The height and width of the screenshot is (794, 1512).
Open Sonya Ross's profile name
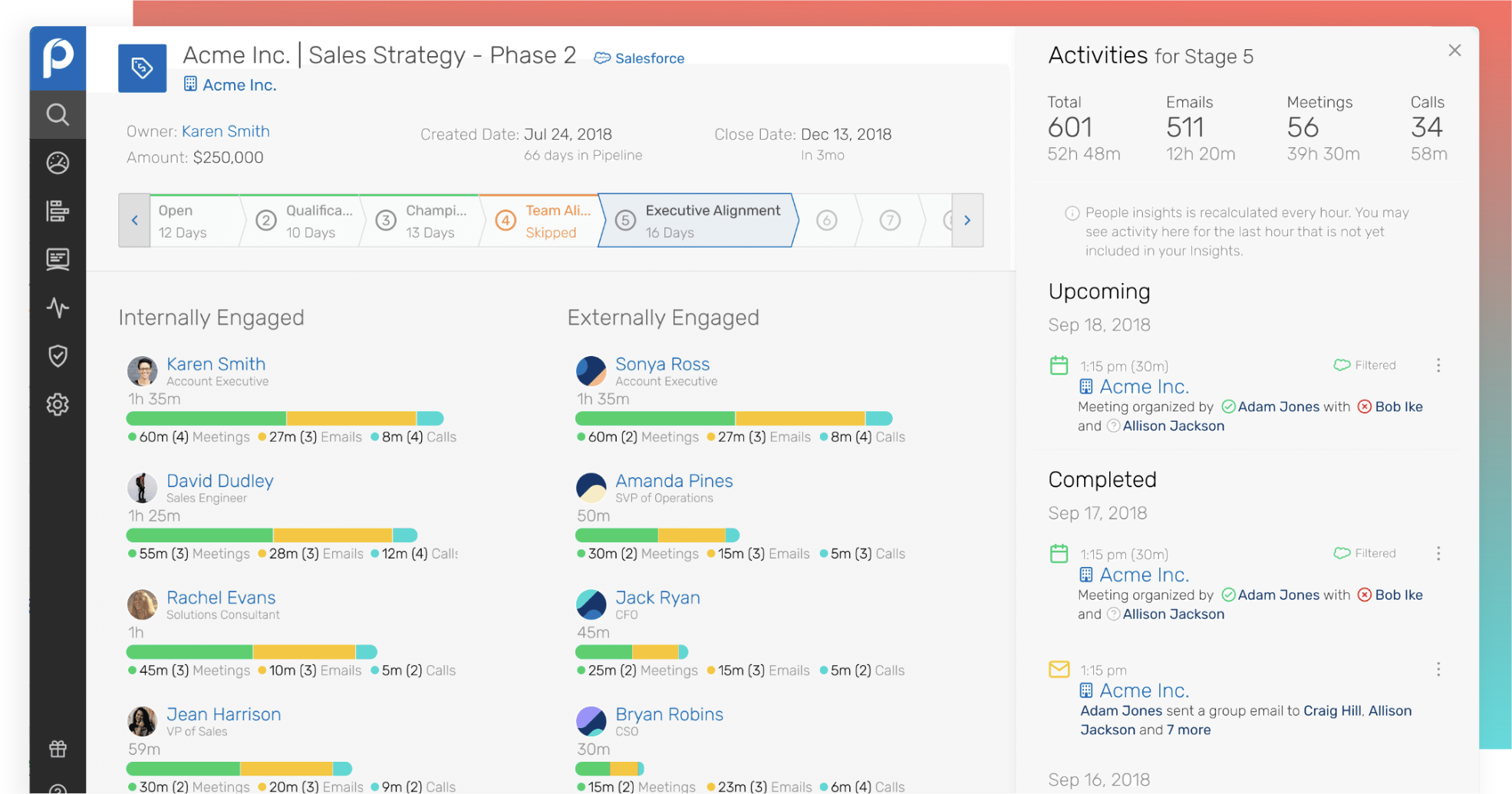[662, 364]
